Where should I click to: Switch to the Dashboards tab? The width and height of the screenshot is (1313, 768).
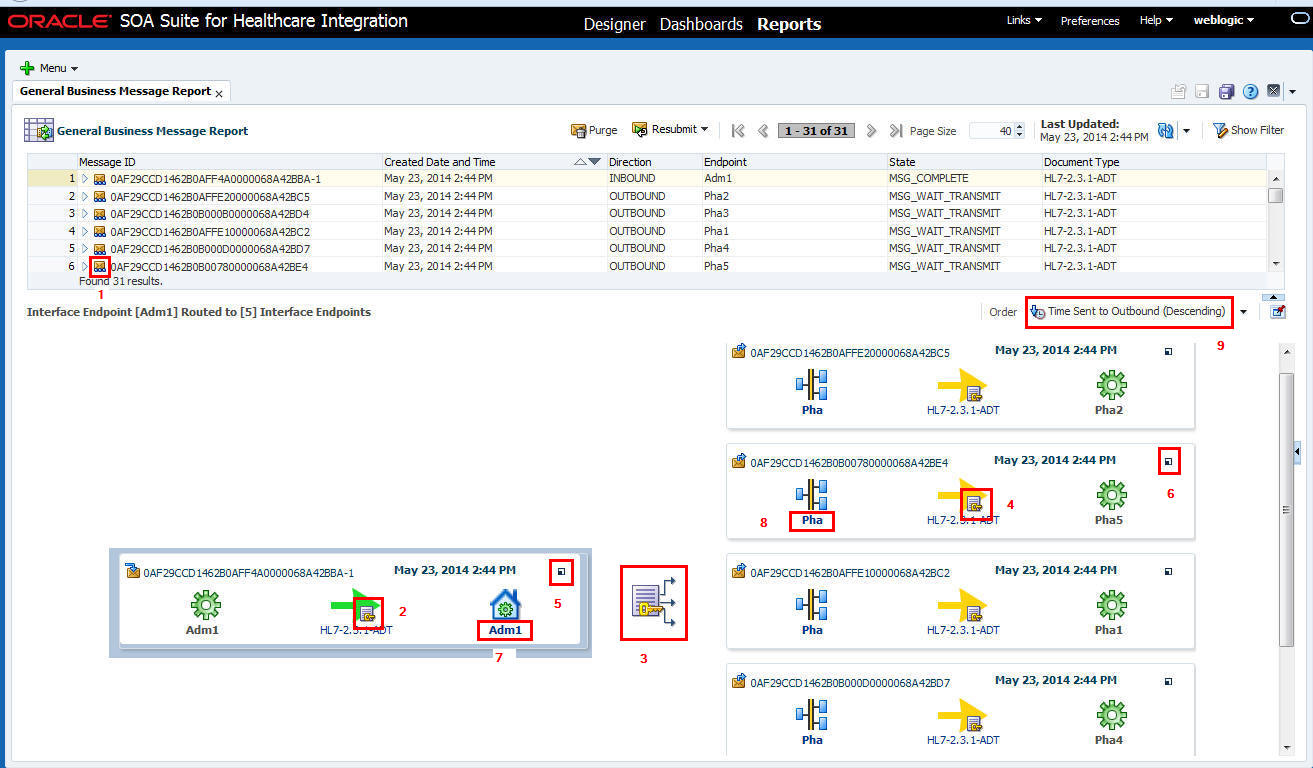click(x=701, y=24)
